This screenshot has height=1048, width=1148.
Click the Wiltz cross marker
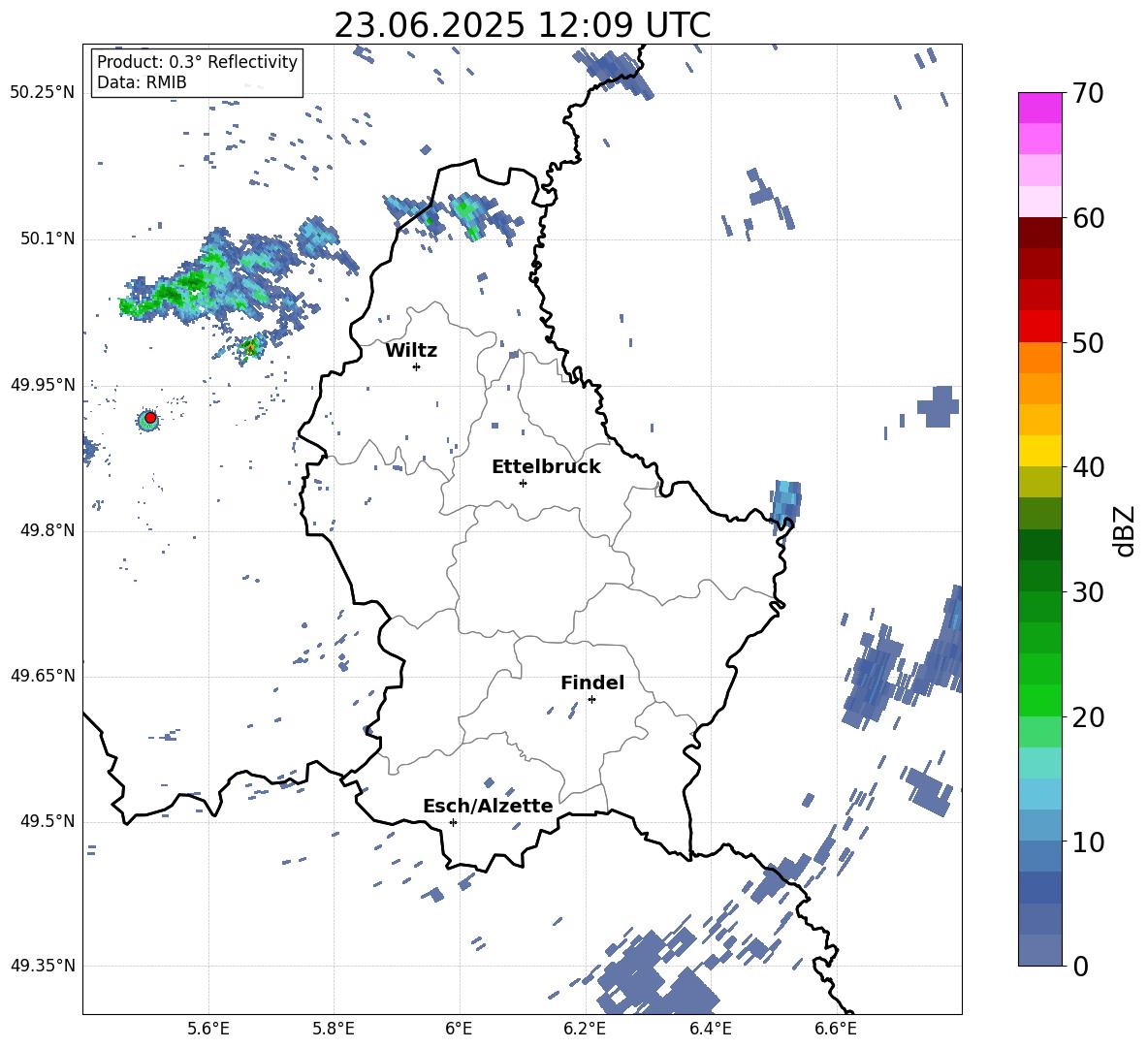[x=417, y=366]
